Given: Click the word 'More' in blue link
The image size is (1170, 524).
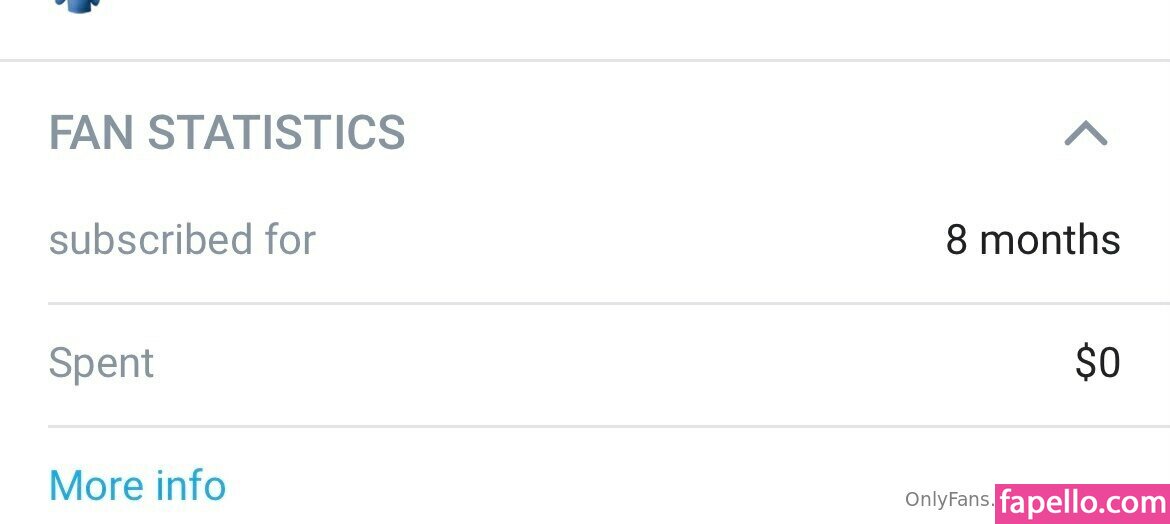Looking at the screenshot, I should click(90, 486).
